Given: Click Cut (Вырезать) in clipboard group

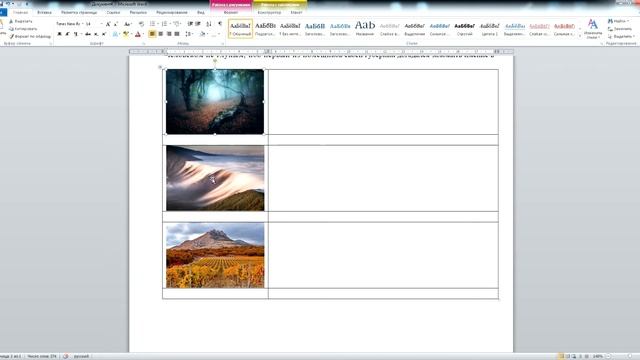Looking at the screenshot, I should click(21, 21).
